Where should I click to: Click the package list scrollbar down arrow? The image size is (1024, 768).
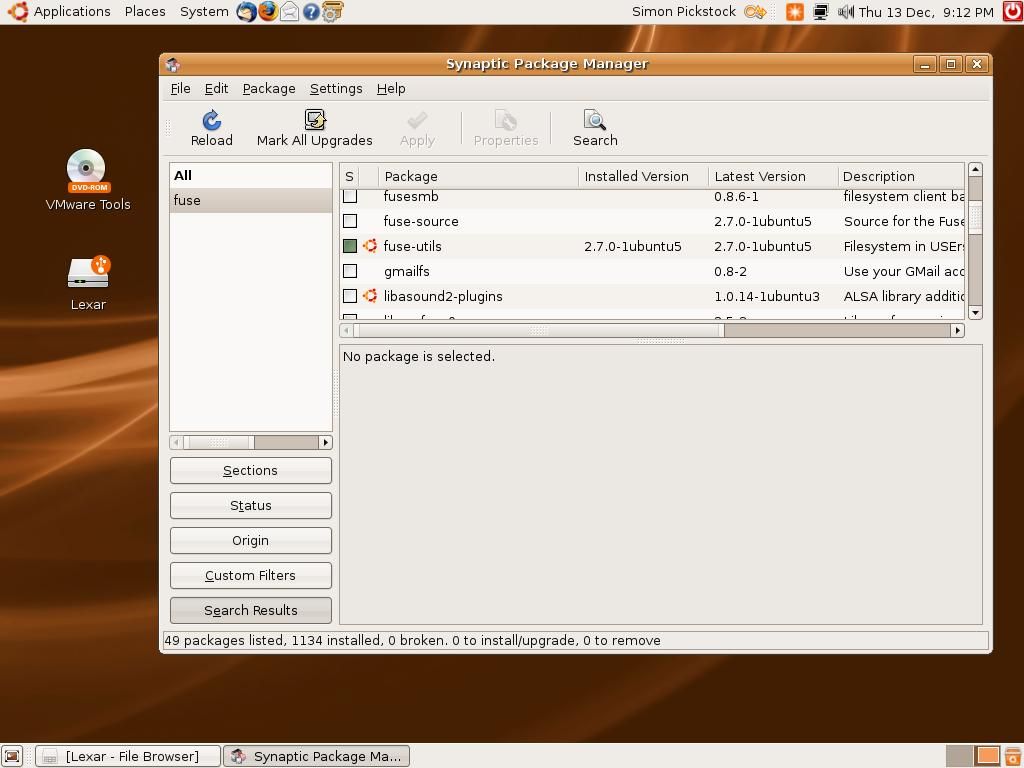[x=974, y=312]
